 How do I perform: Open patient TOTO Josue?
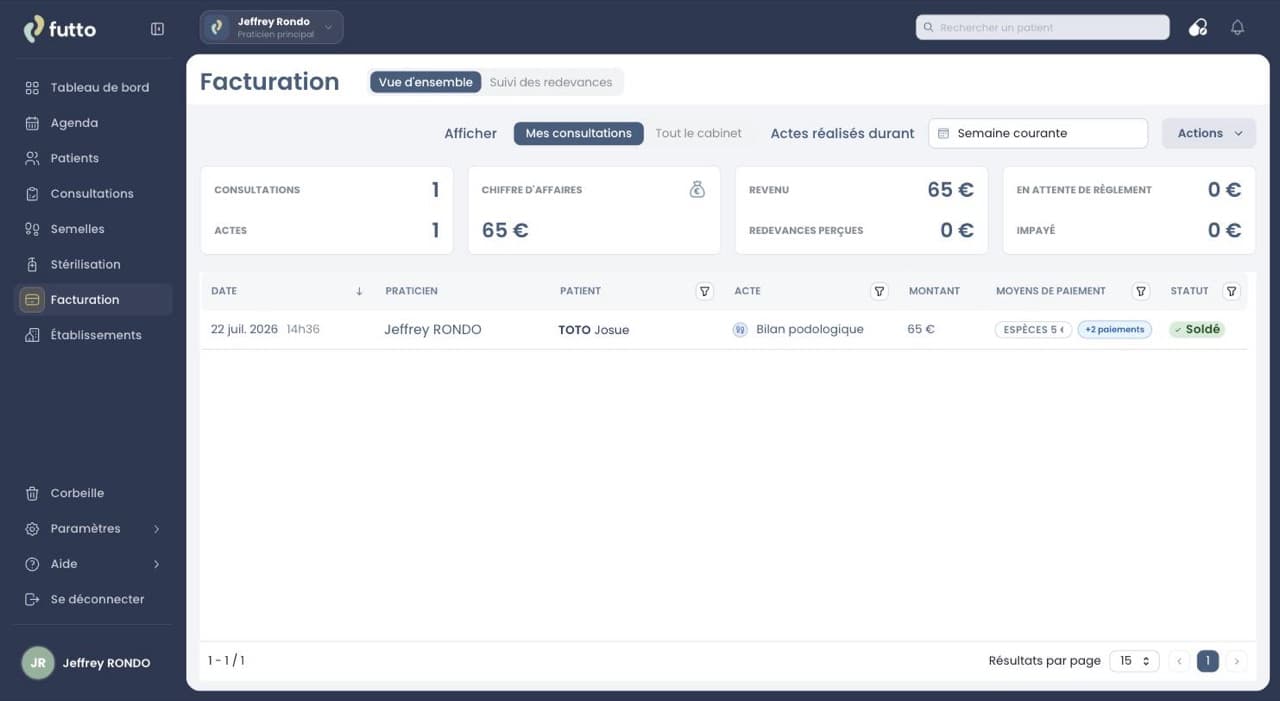click(594, 330)
